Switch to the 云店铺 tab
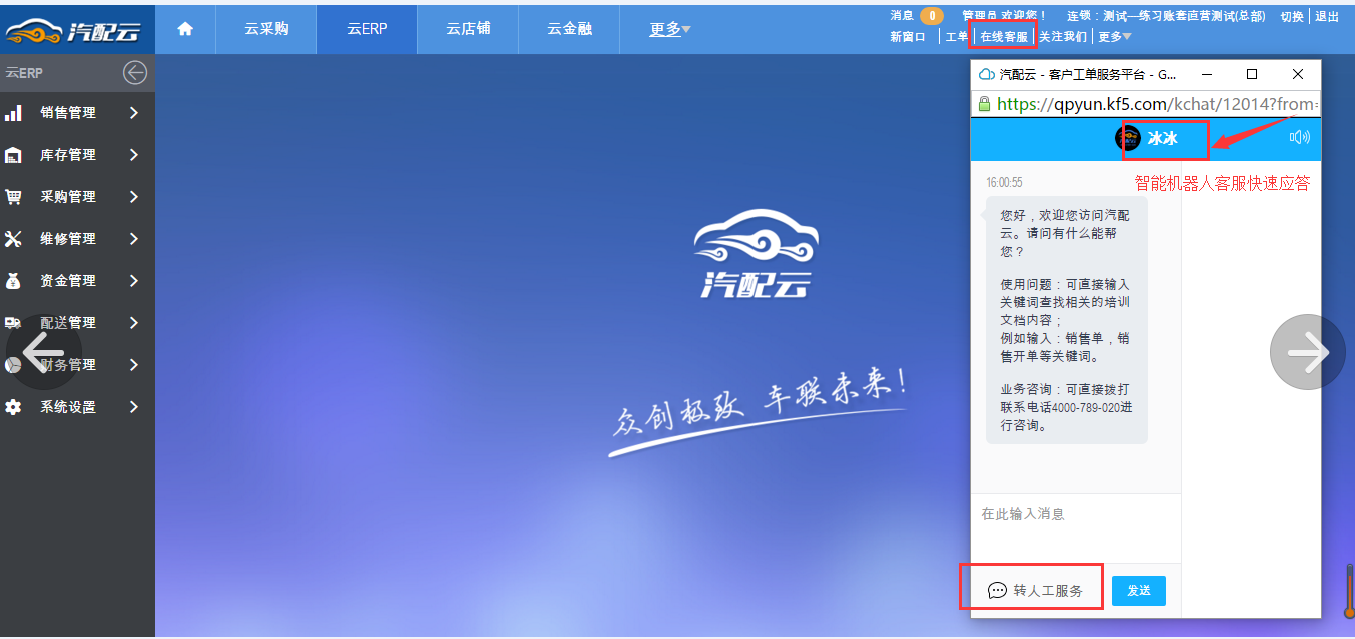 coord(468,29)
